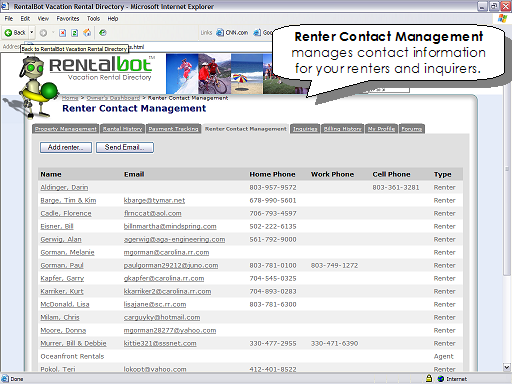This screenshot has width=512, height=384.
Task: Click the Windows flag logo throbber
Action: coord(502,19)
